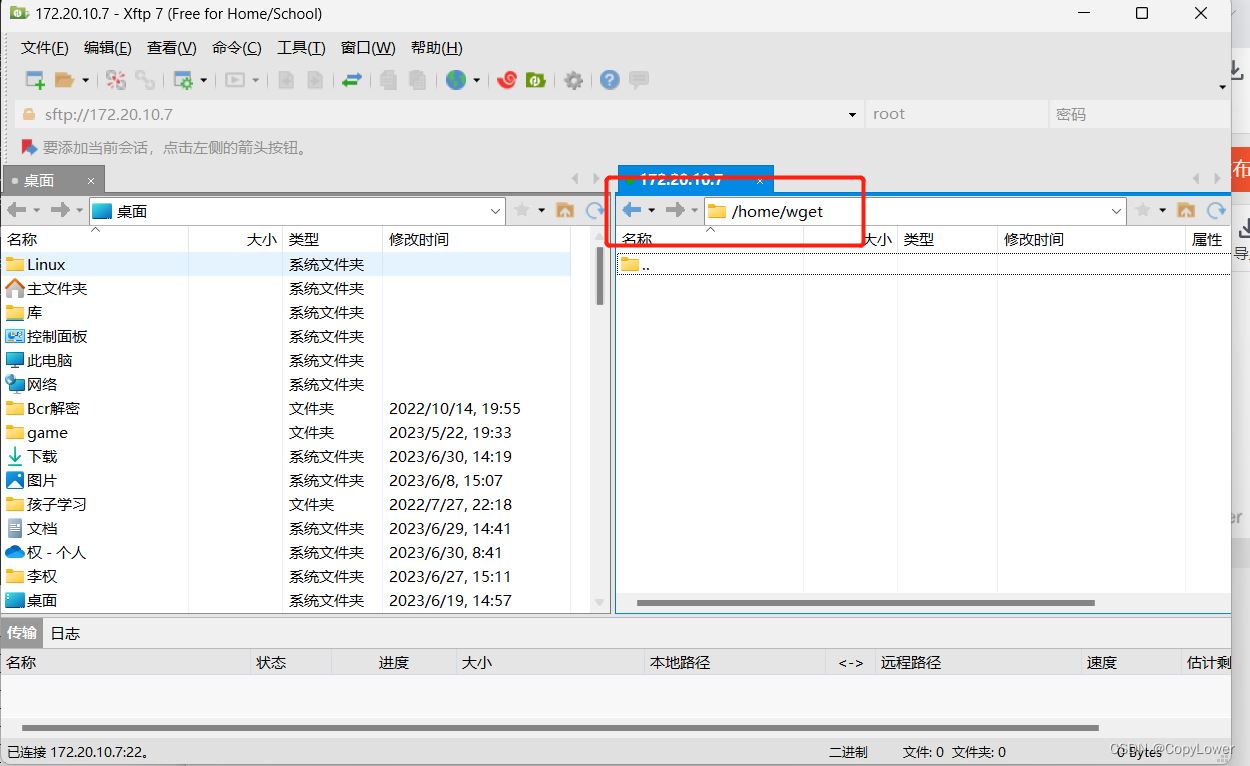This screenshot has height=766, width=1250.
Task: Go to home folder in local pane
Action: [565, 210]
